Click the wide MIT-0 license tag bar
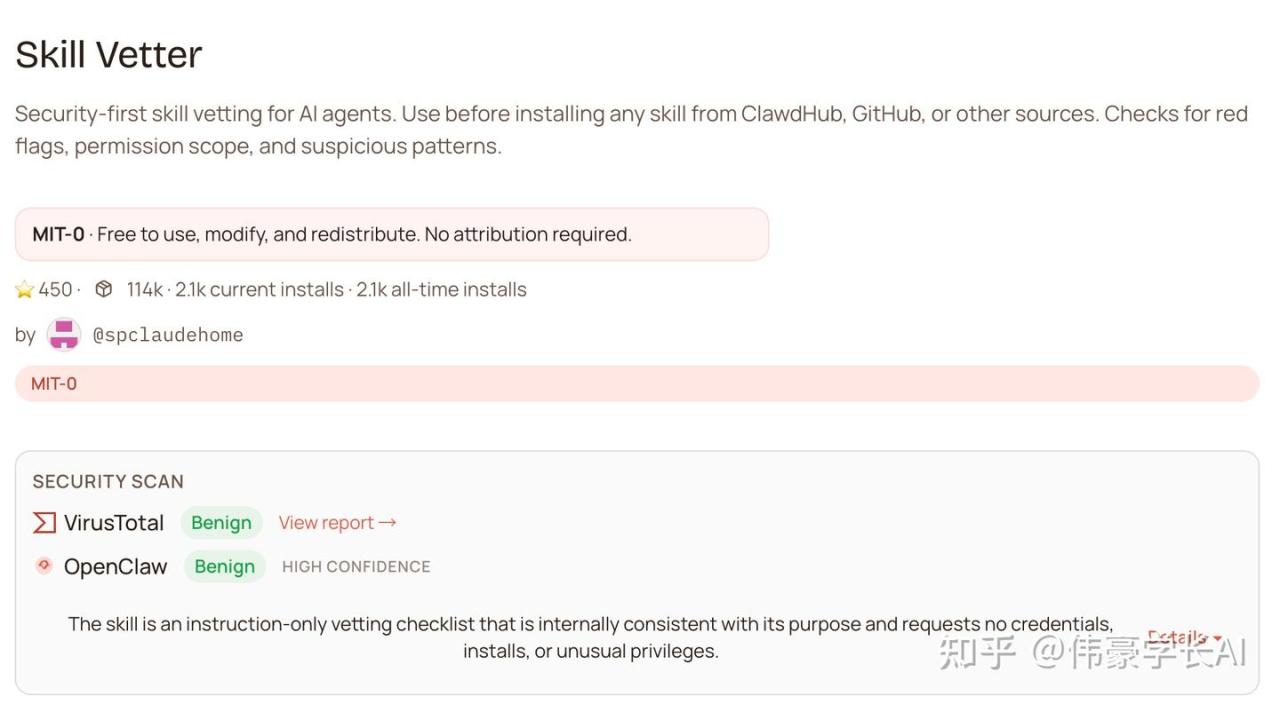The width and height of the screenshot is (1280, 704). (x=636, y=384)
